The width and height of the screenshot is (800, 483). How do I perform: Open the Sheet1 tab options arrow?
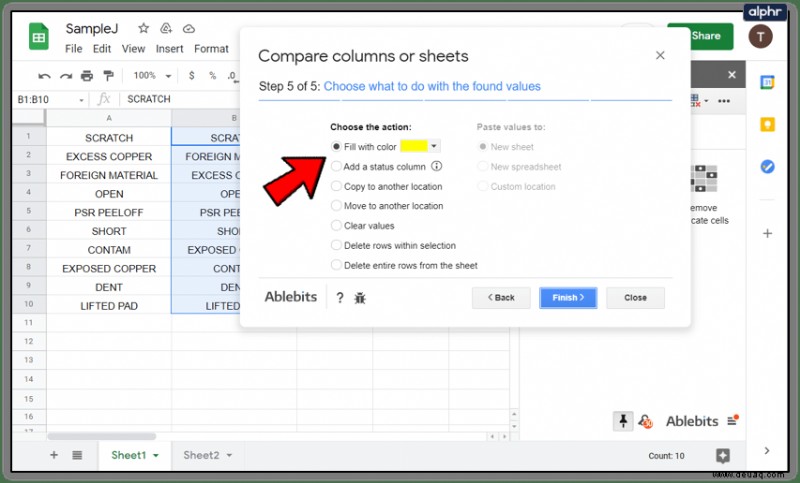[x=156, y=455]
